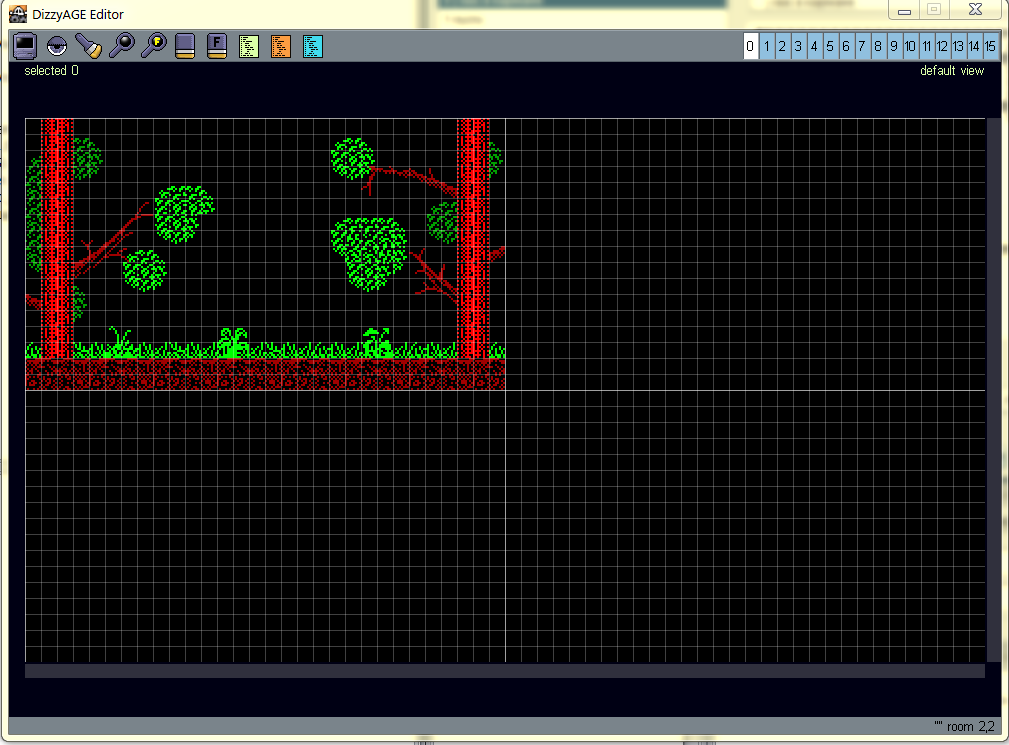Select layer 0 button
This screenshot has width=1009, height=745.
pos(750,46)
